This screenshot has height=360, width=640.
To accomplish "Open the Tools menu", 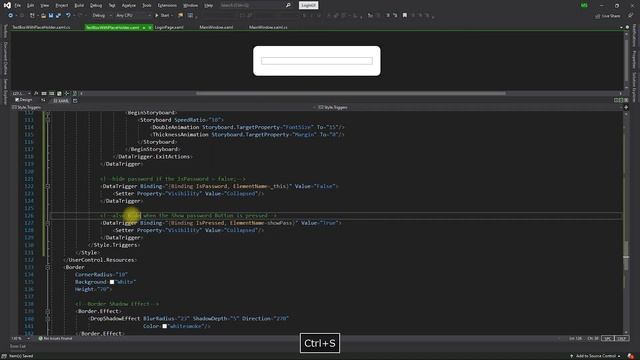I will coord(147,5).
